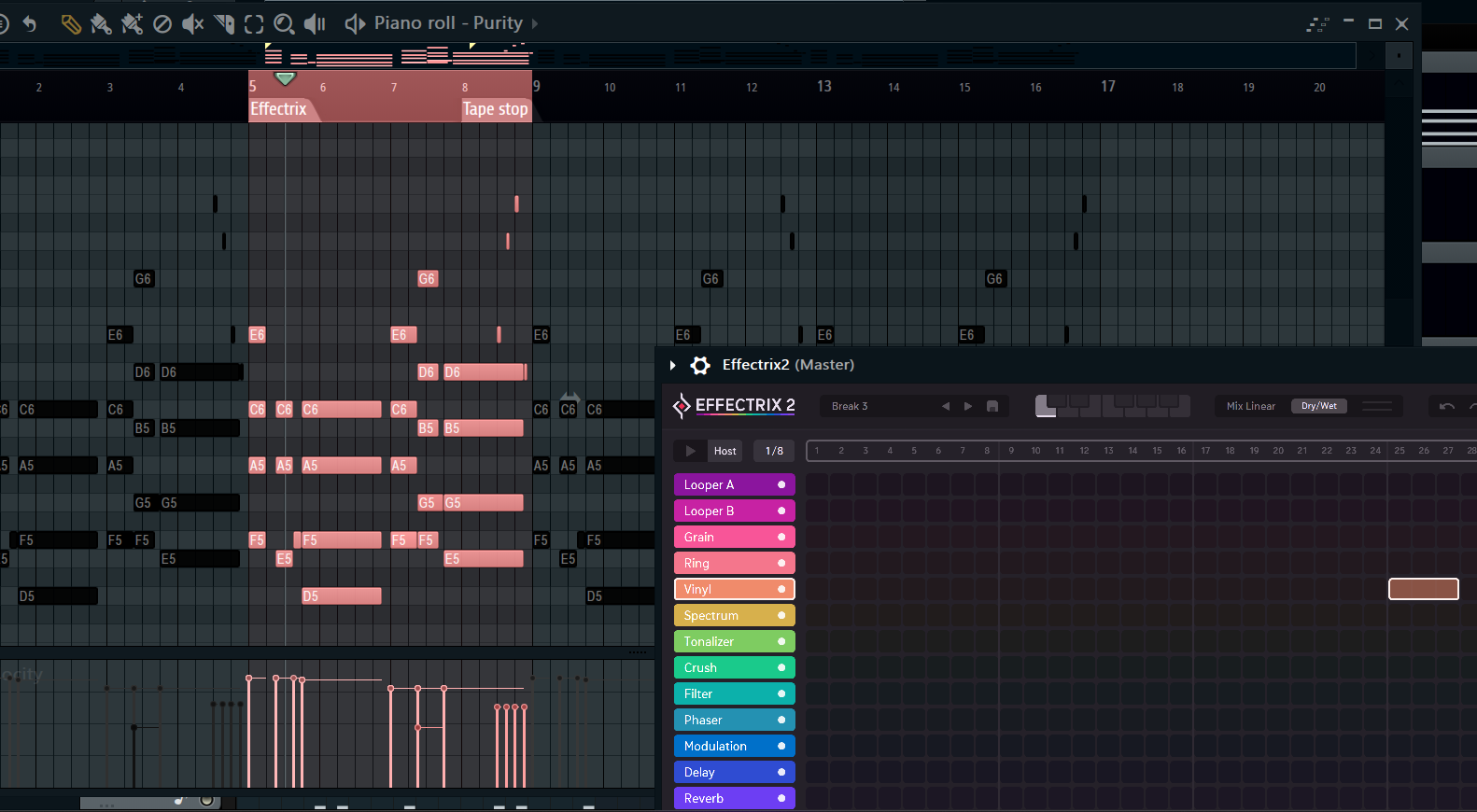Click the piano roll overview minimap strip
Viewport: 1477px width, 812px height.
678,56
